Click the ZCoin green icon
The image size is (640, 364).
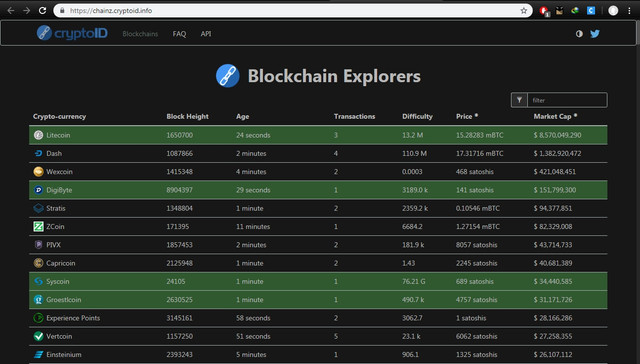coord(38,226)
